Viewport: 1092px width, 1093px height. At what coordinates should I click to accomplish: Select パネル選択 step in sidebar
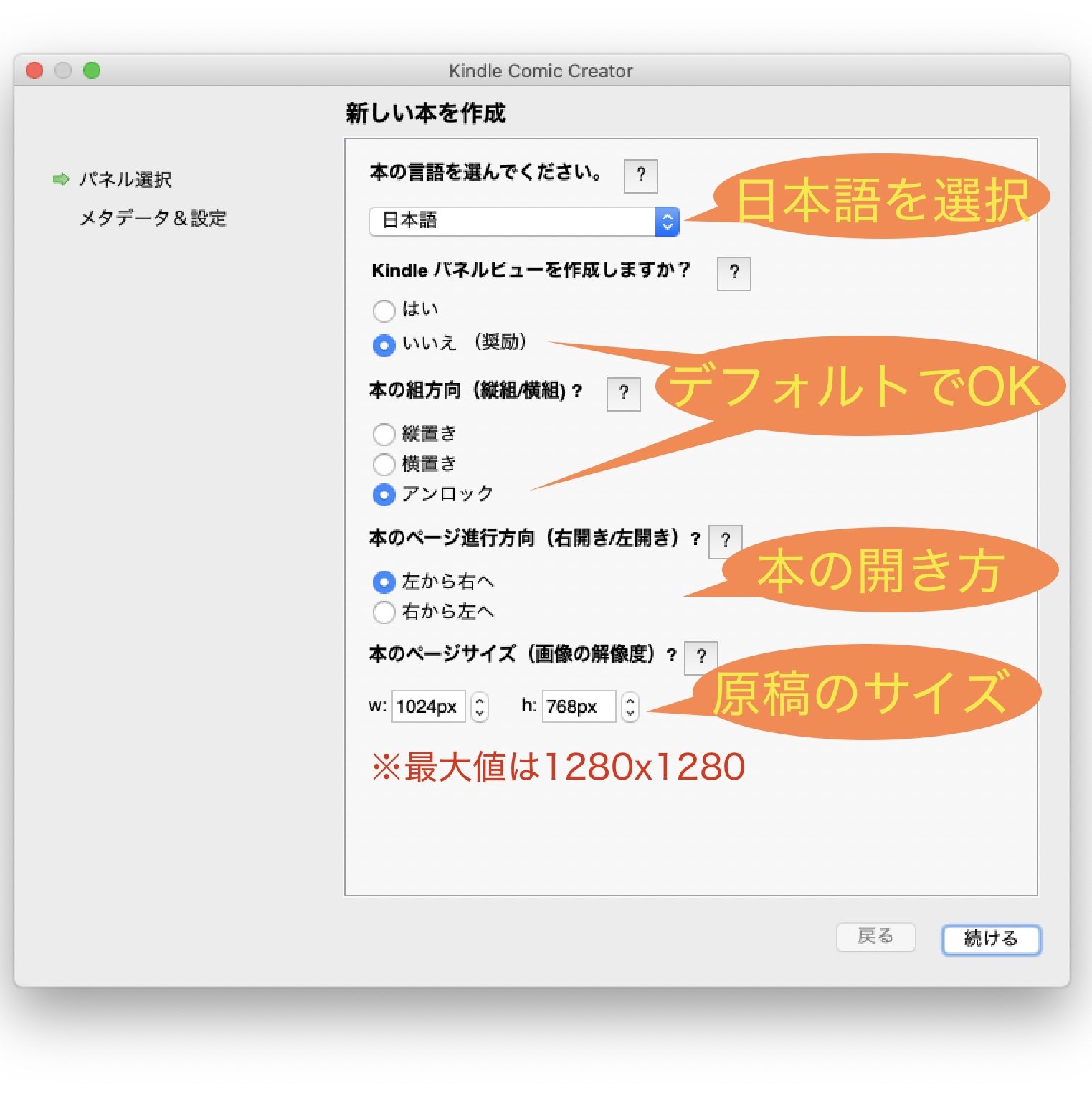coord(125,179)
